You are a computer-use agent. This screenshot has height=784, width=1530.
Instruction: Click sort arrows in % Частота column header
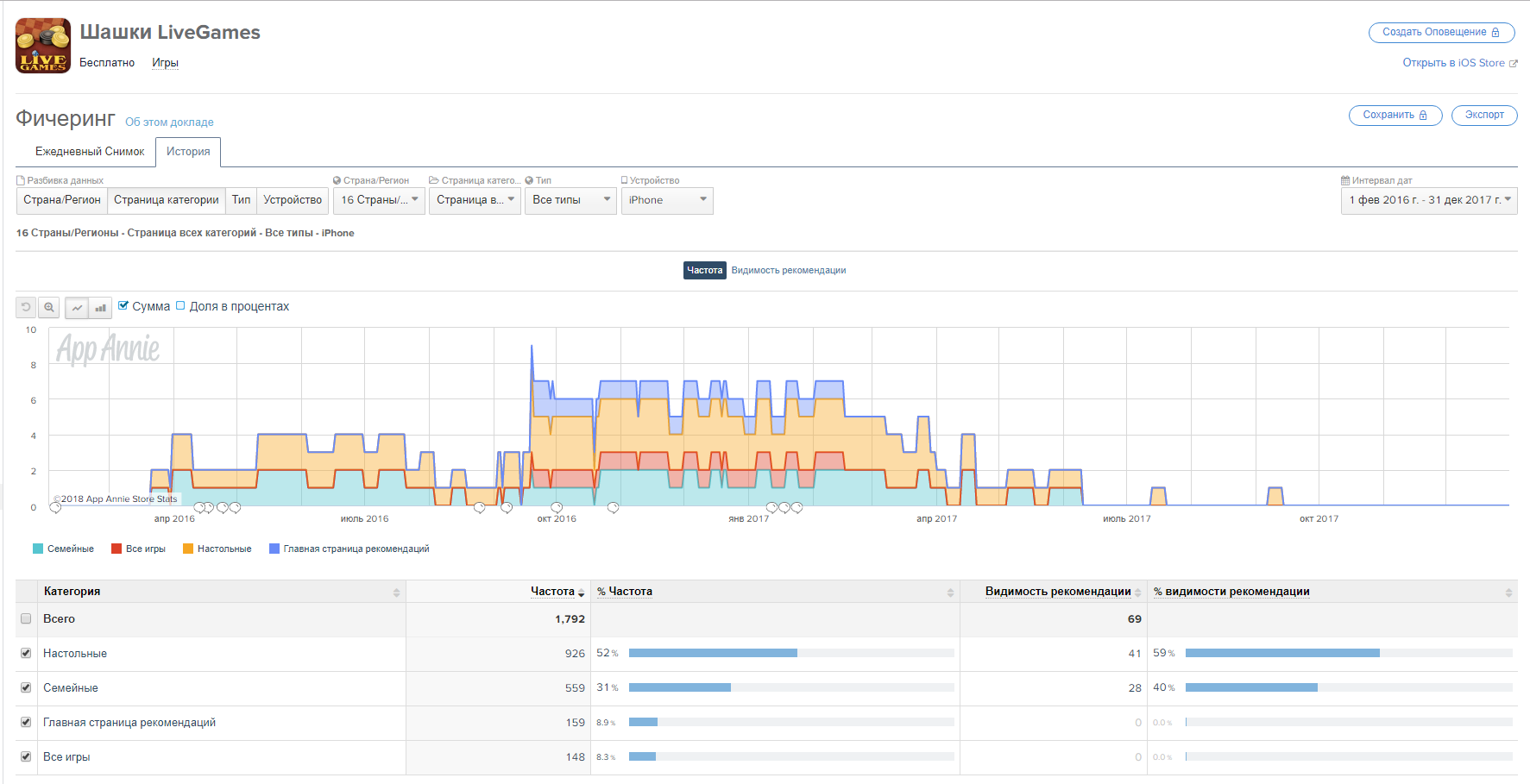(x=950, y=593)
